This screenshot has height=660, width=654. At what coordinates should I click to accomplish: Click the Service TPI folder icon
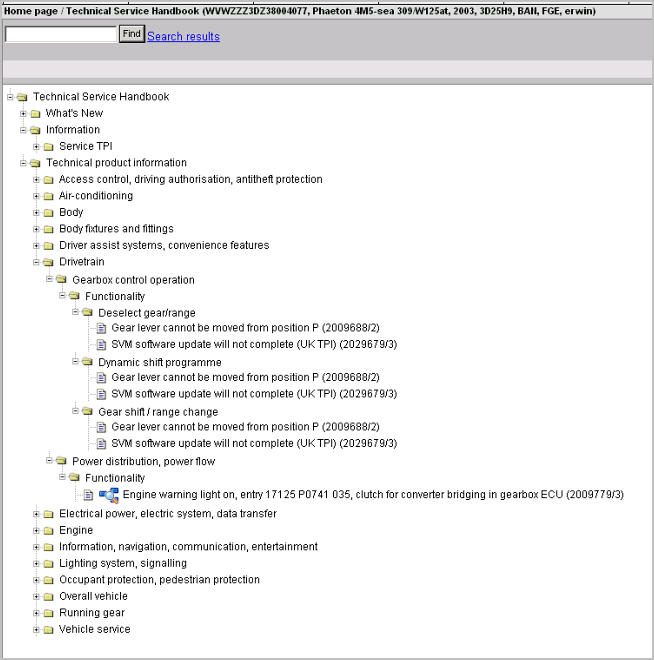click(49, 147)
